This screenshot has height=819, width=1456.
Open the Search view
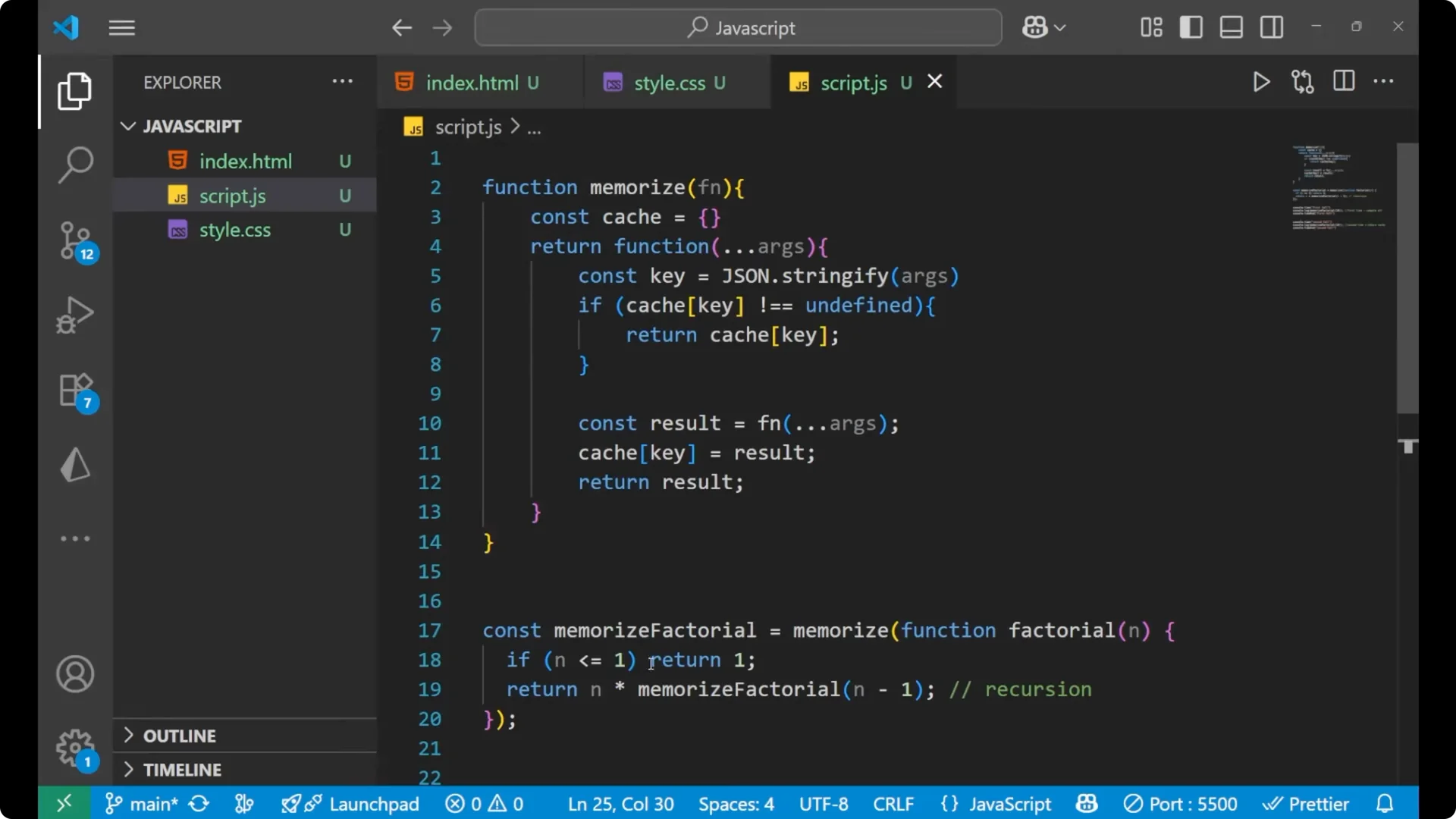coord(74,163)
